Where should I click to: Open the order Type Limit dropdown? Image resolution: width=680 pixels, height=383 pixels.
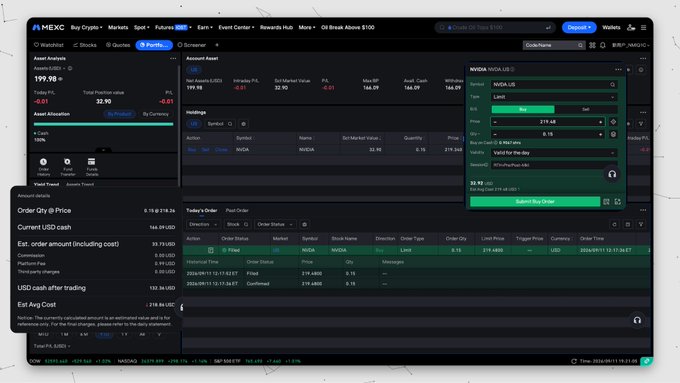click(554, 97)
